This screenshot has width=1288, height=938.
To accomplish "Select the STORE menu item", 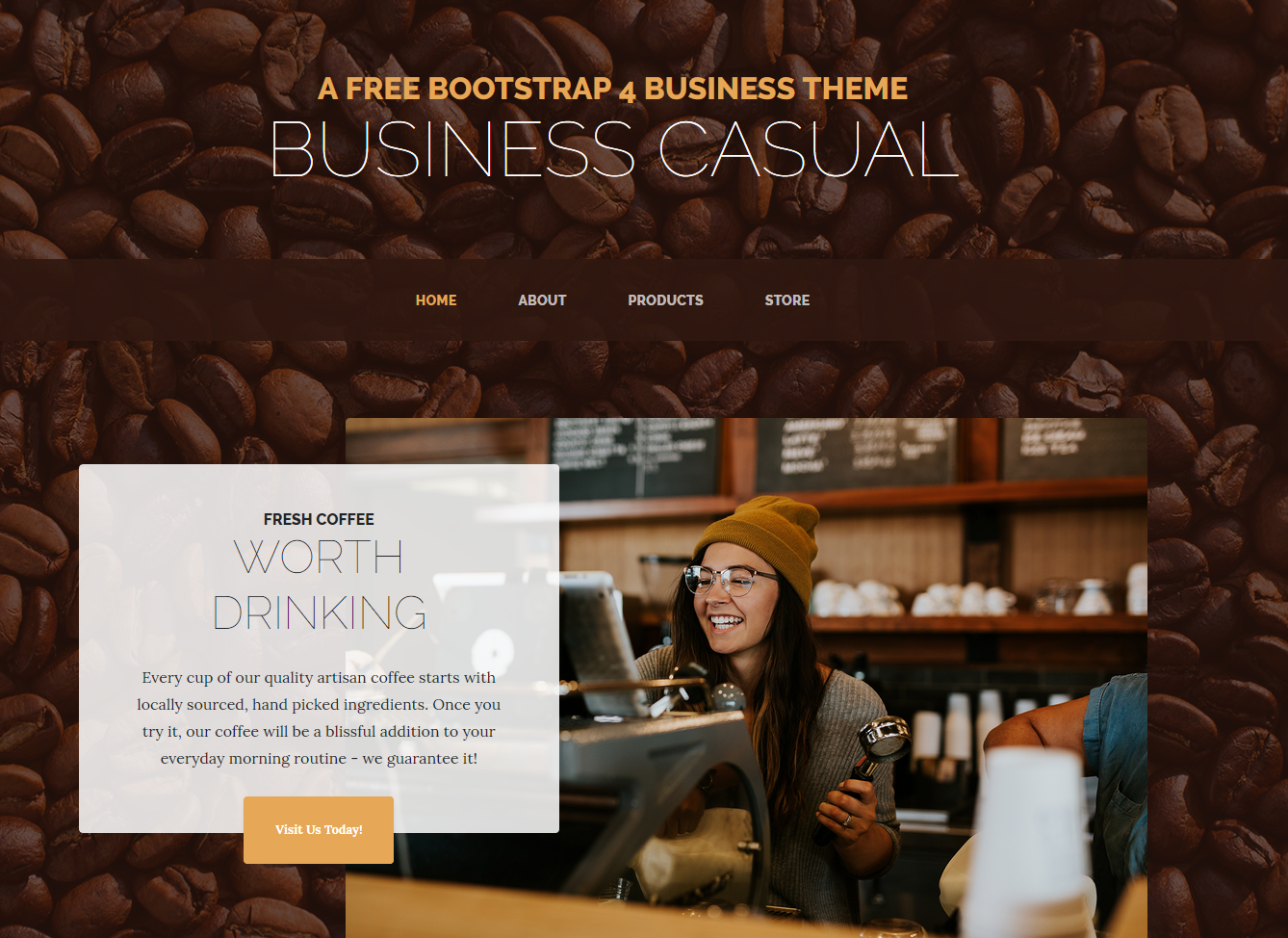I will coord(786,300).
